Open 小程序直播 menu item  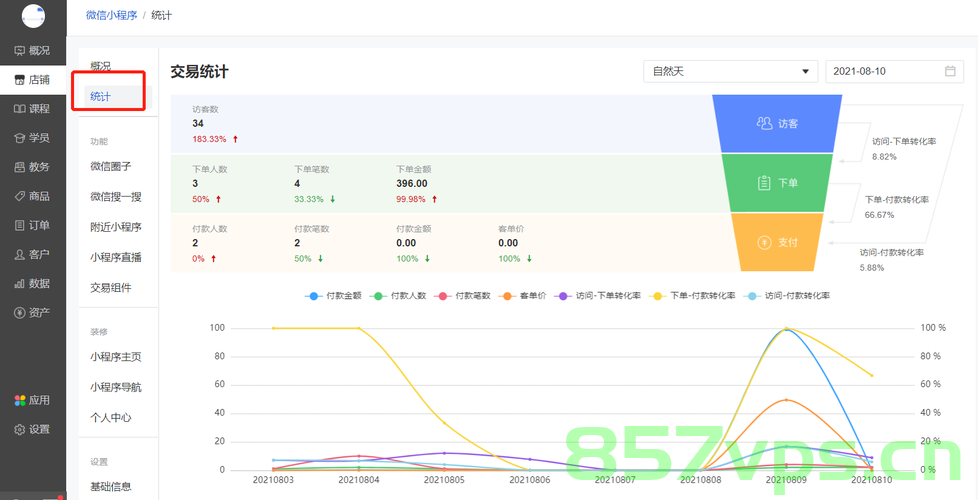(116, 257)
